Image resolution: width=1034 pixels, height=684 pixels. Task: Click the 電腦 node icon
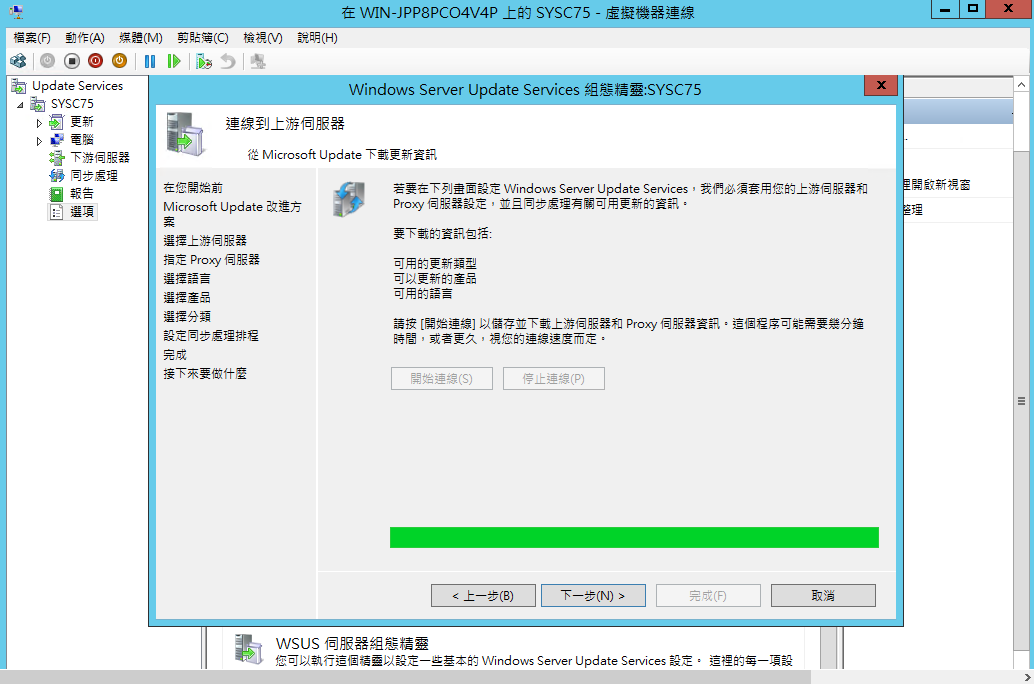point(57,140)
